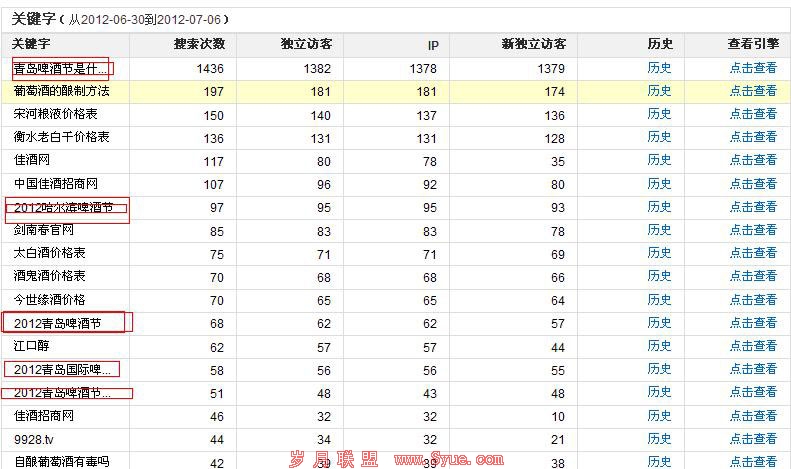791x469 pixels.
Task: Open 历史 for 太白酒价格表
Action: 659,253
